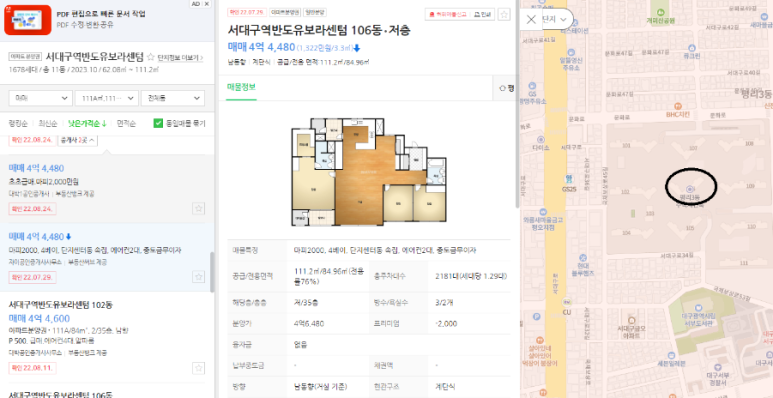Close the PDF ad banner

tap(207, 3)
